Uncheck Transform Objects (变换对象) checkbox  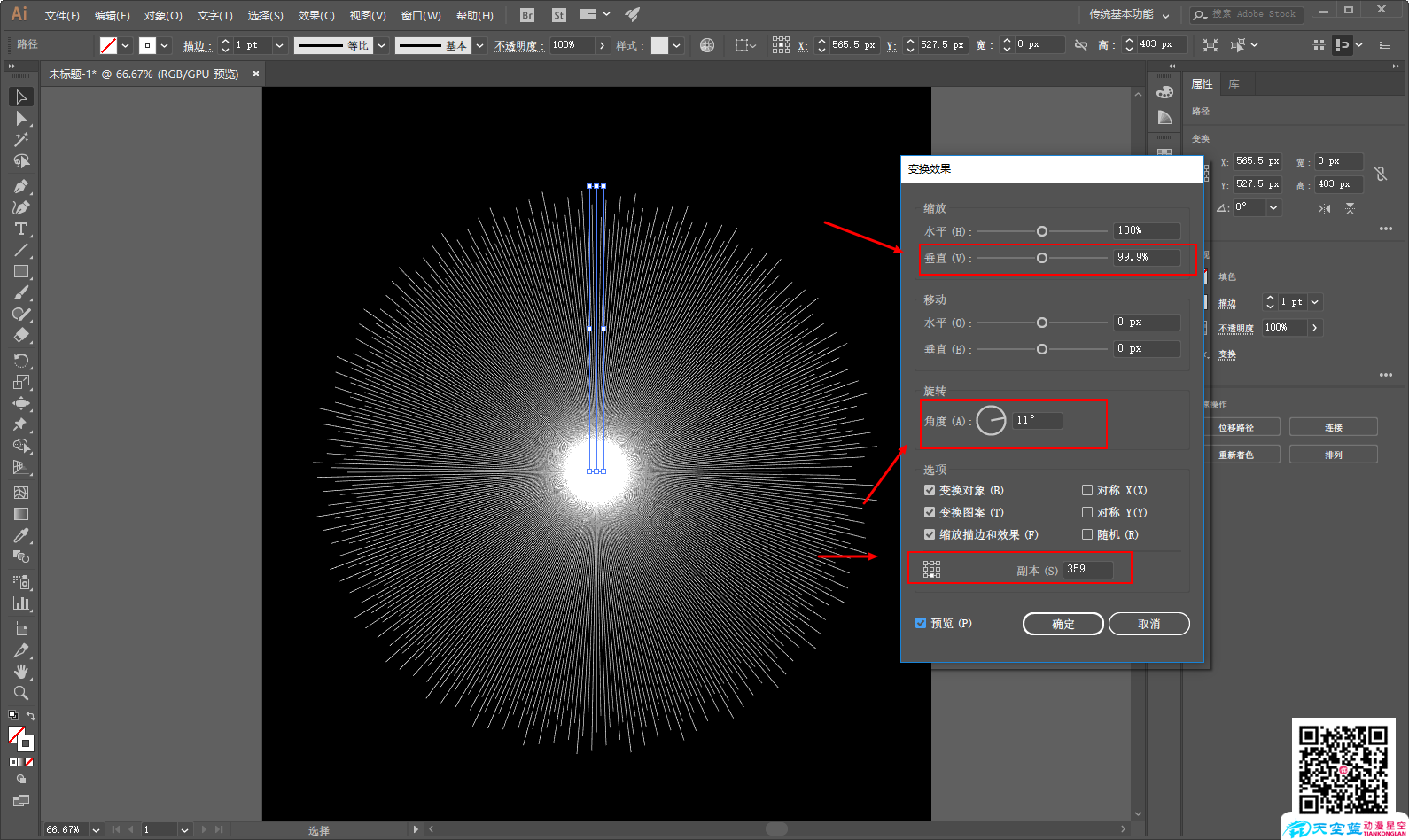[930, 490]
